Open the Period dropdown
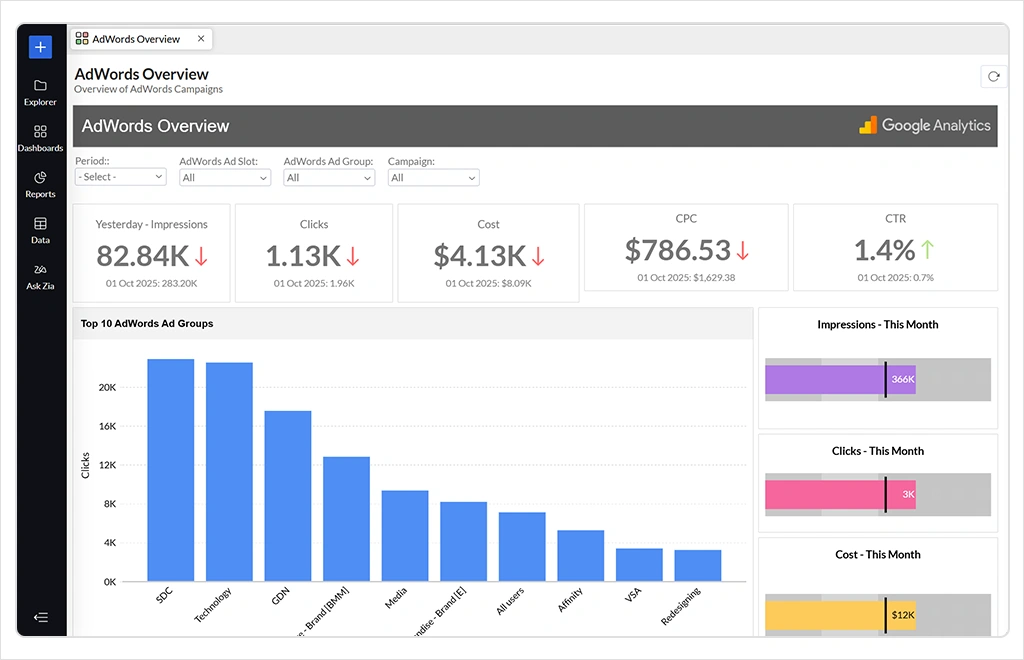The image size is (1024, 660). click(120, 177)
